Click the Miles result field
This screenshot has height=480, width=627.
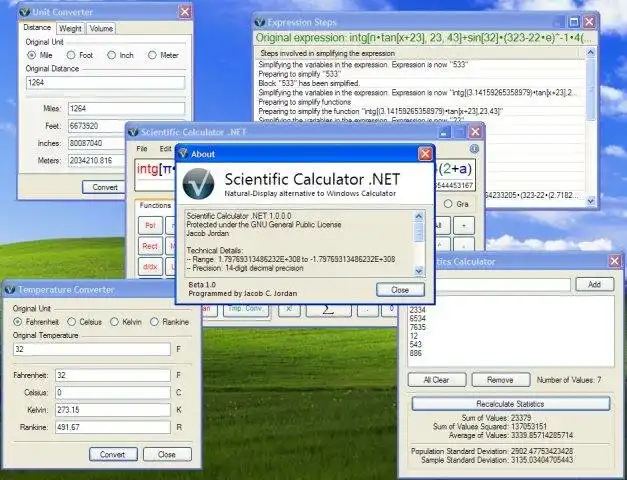pyautogui.click(x=126, y=108)
